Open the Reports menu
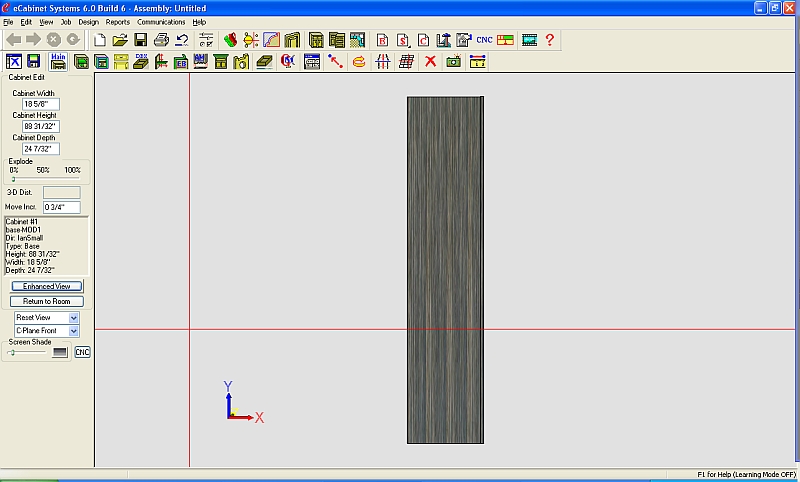Image resolution: width=800 pixels, height=482 pixels. tap(118, 21)
